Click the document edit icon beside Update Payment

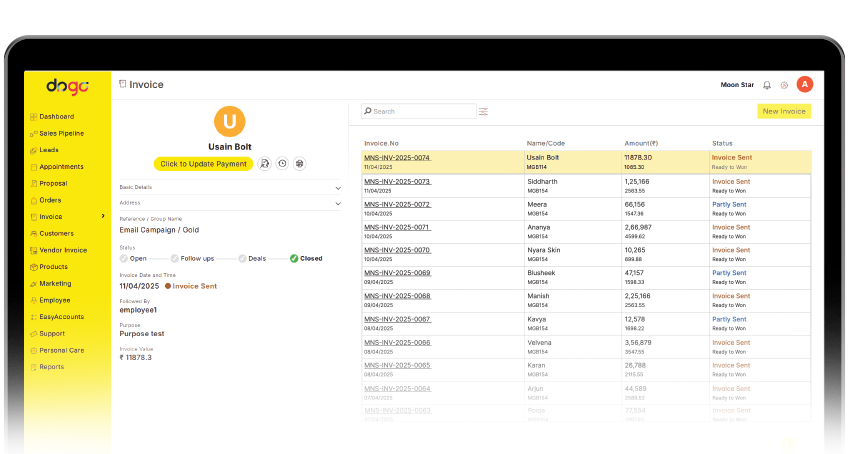[x=265, y=163]
